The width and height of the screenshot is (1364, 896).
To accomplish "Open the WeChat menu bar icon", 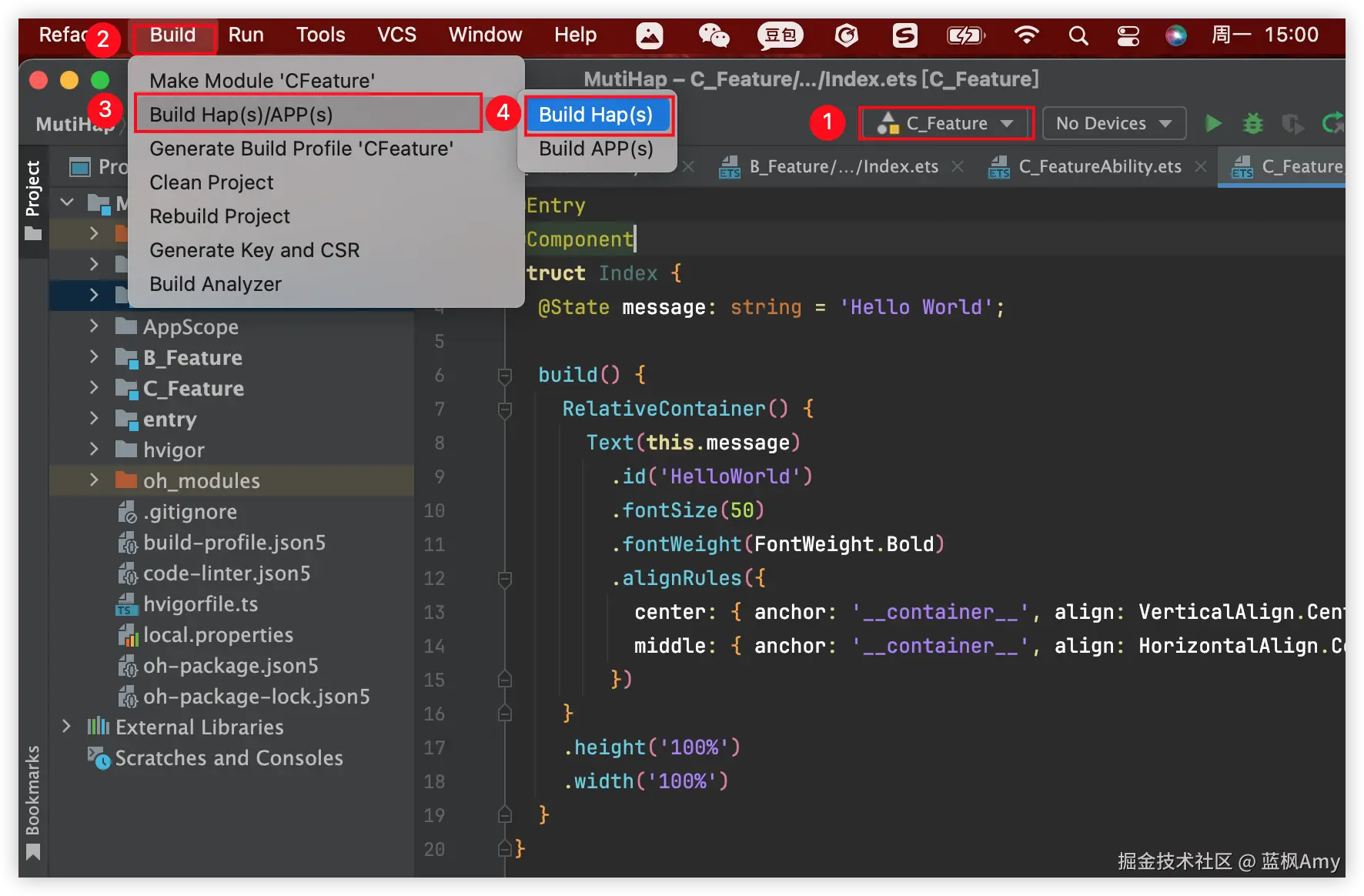I will click(x=713, y=35).
